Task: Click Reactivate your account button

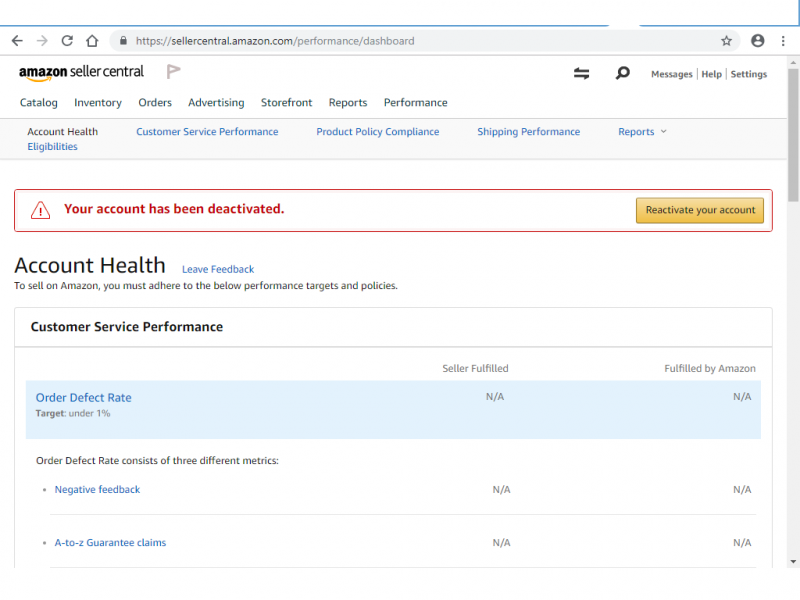Action: (700, 210)
